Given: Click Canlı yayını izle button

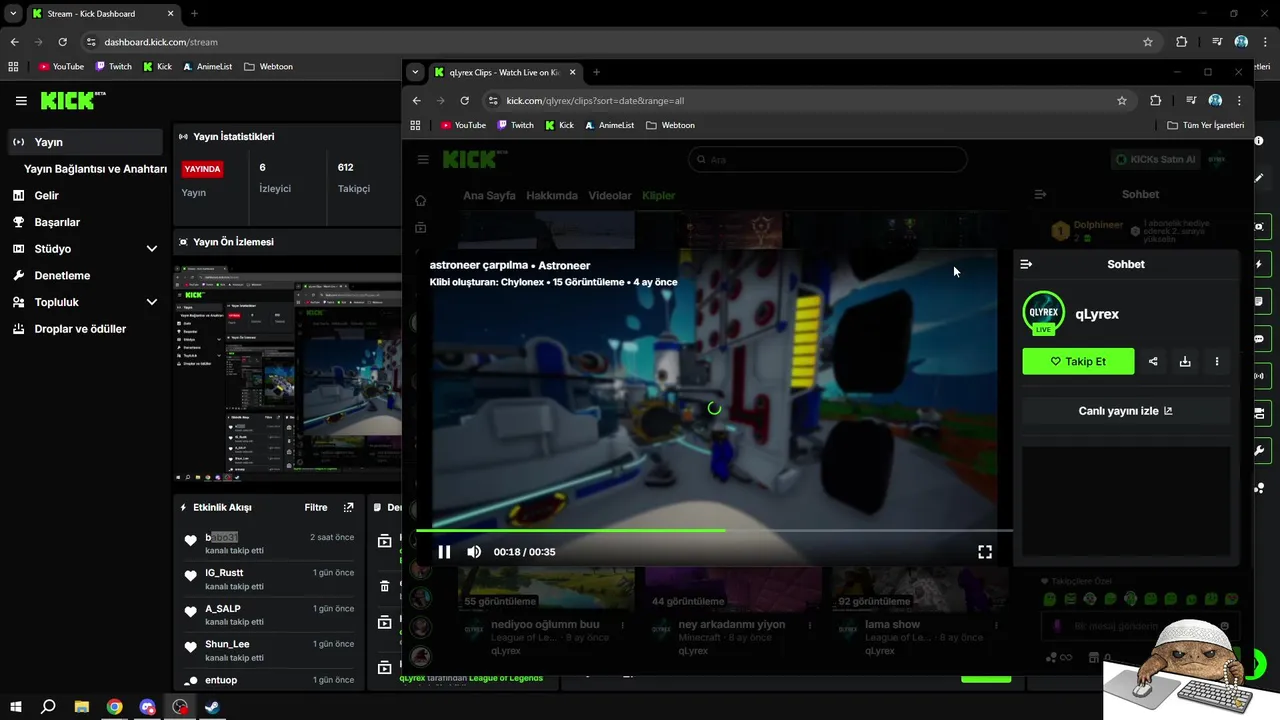Looking at the screenshot, I should click(1126, 411).
